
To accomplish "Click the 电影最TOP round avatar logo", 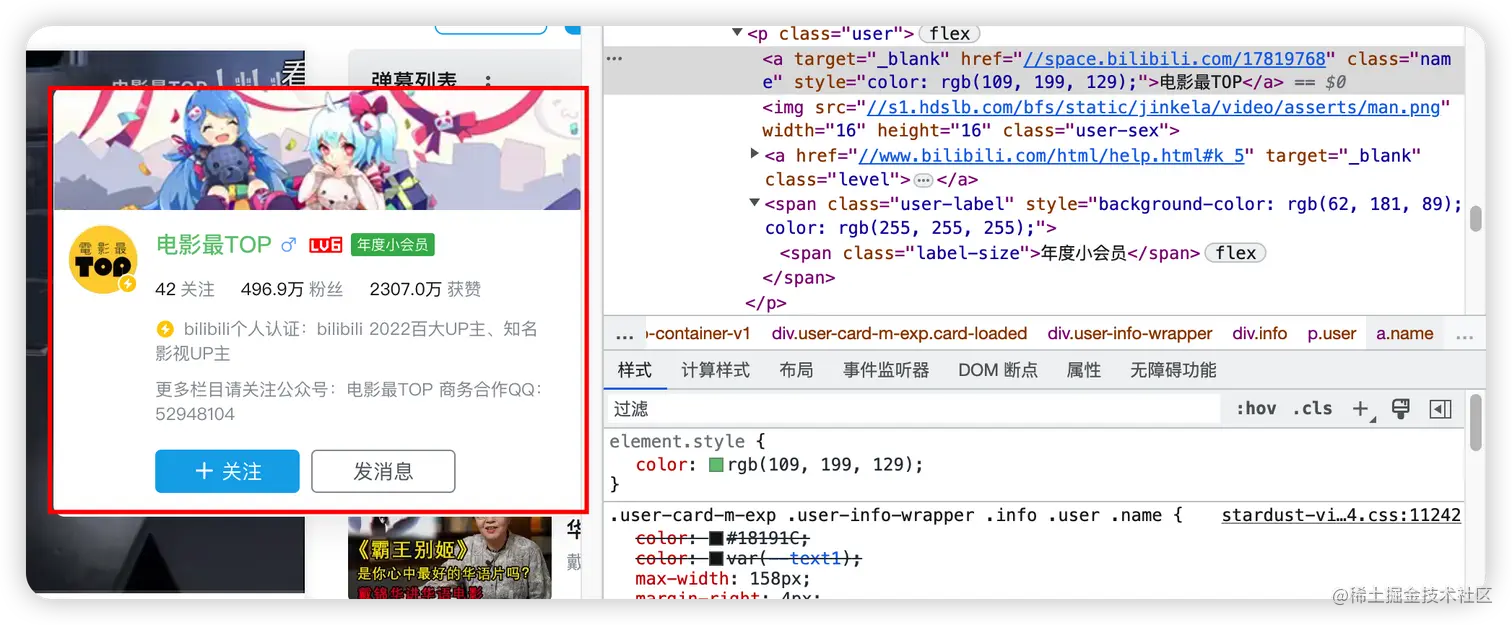I will pyautogui.click(x=103, y=260).
